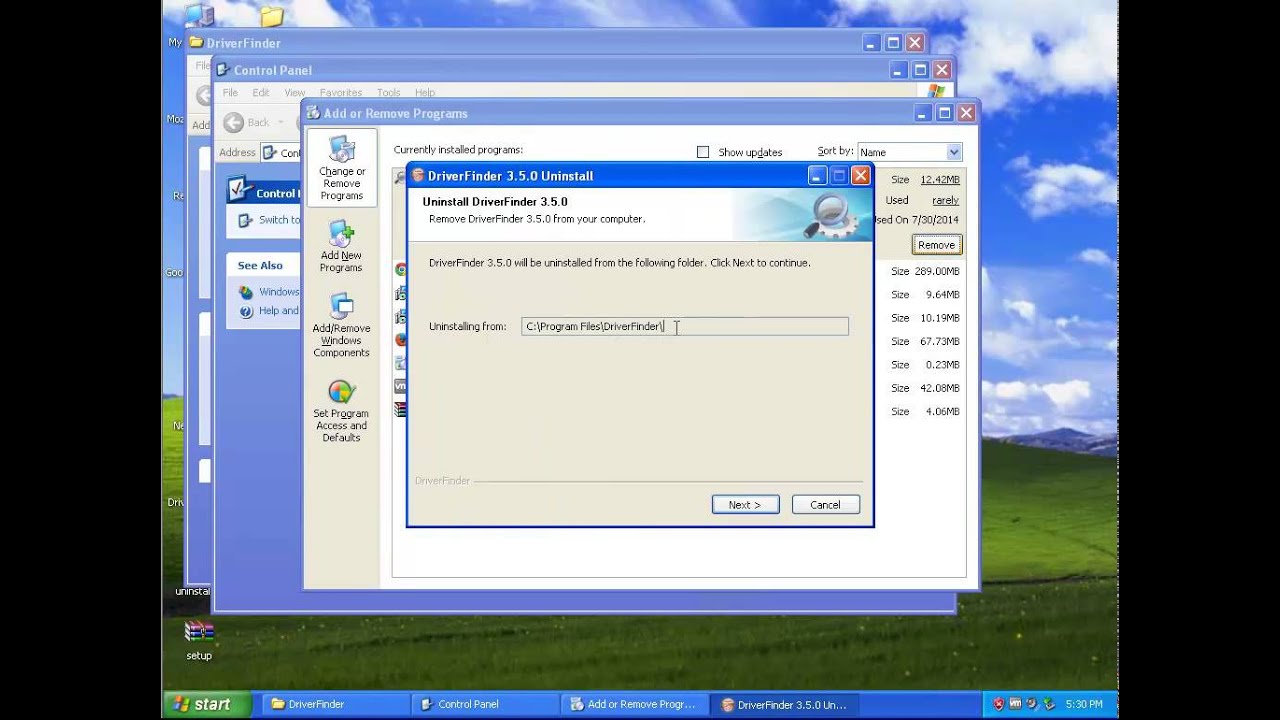Click the 'rarely' used frequency link

click(x=945, y=201)
